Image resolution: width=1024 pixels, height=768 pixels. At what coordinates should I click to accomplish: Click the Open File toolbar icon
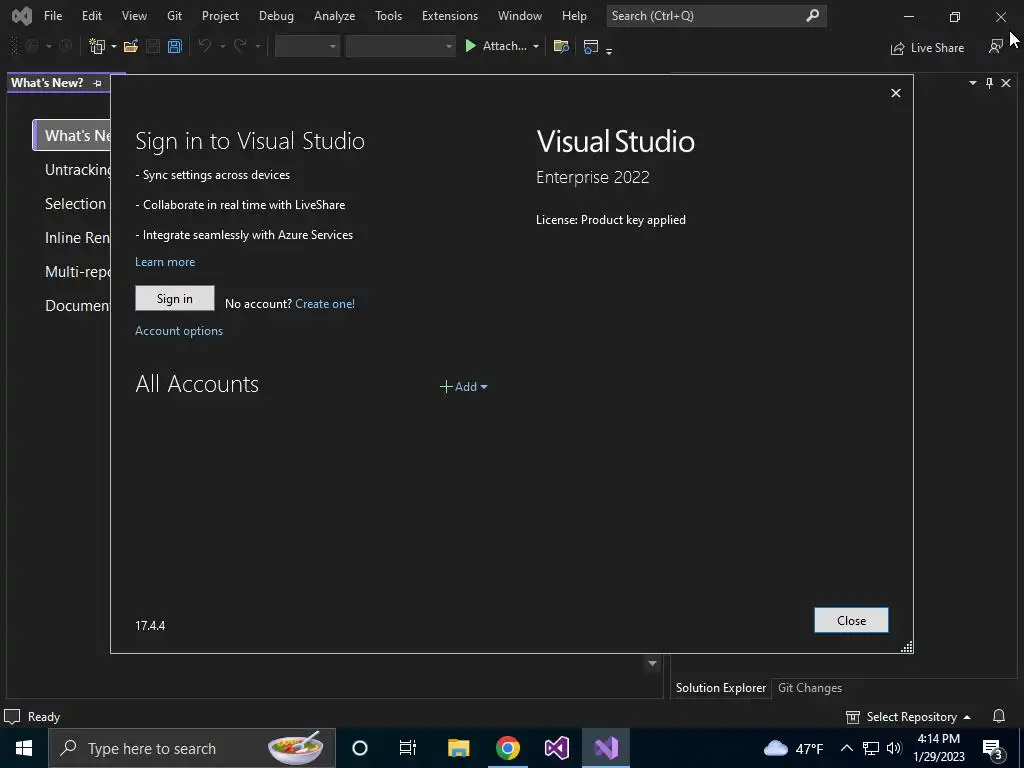(131, 46)
